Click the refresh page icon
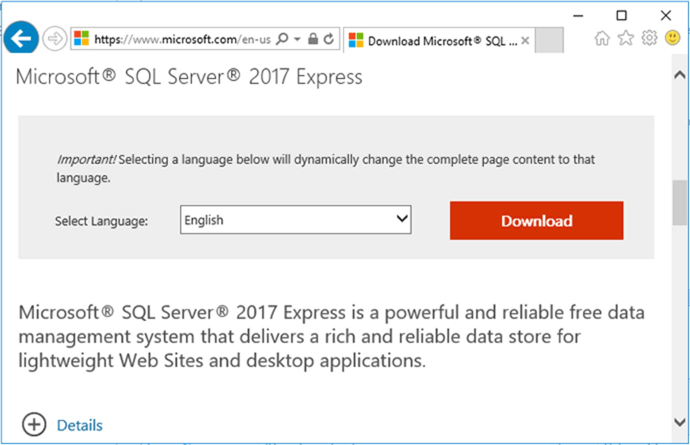The height and width of the screenshot is (445, 690). coord(329,39)
